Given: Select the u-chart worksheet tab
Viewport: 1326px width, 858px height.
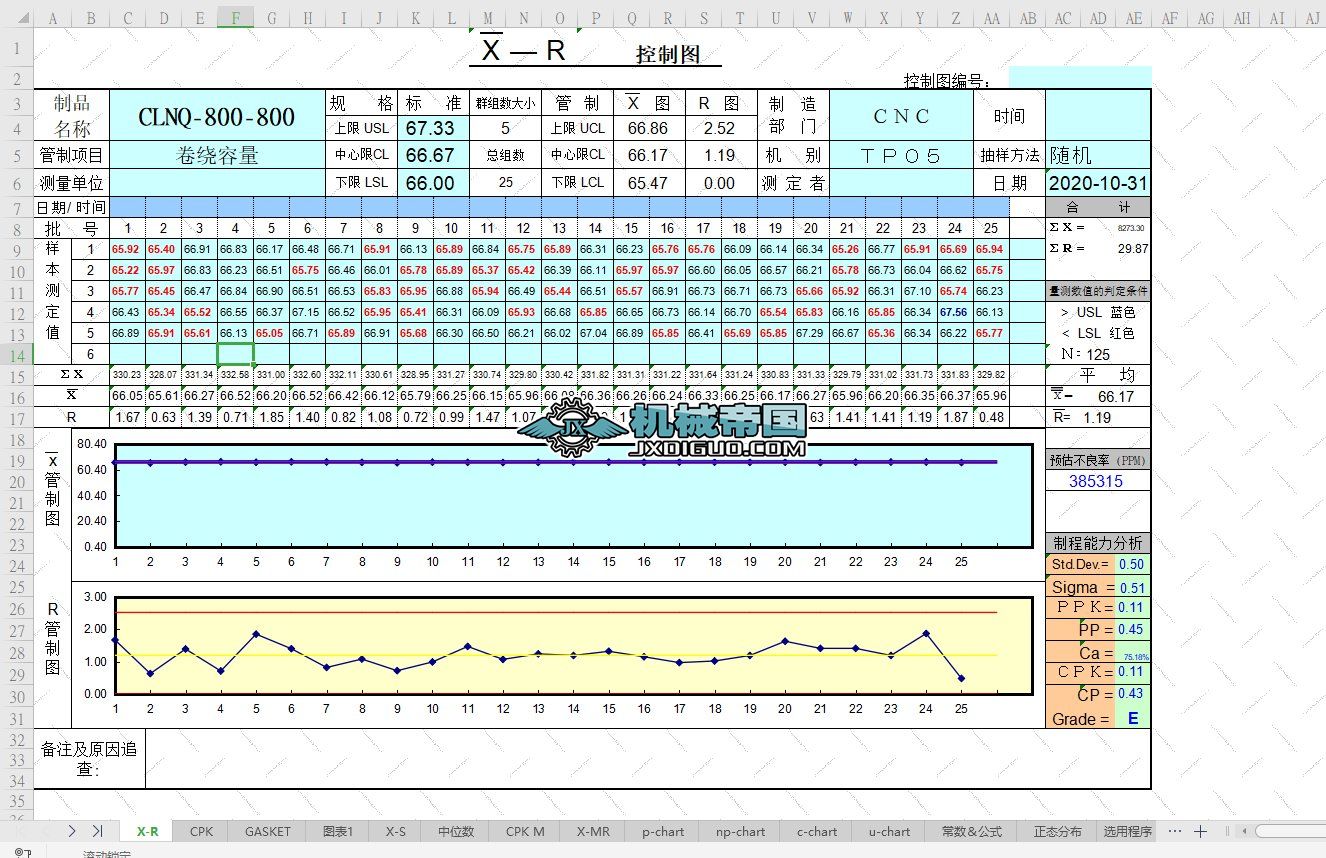Looking at the screenshot, I should pos(888,831).
